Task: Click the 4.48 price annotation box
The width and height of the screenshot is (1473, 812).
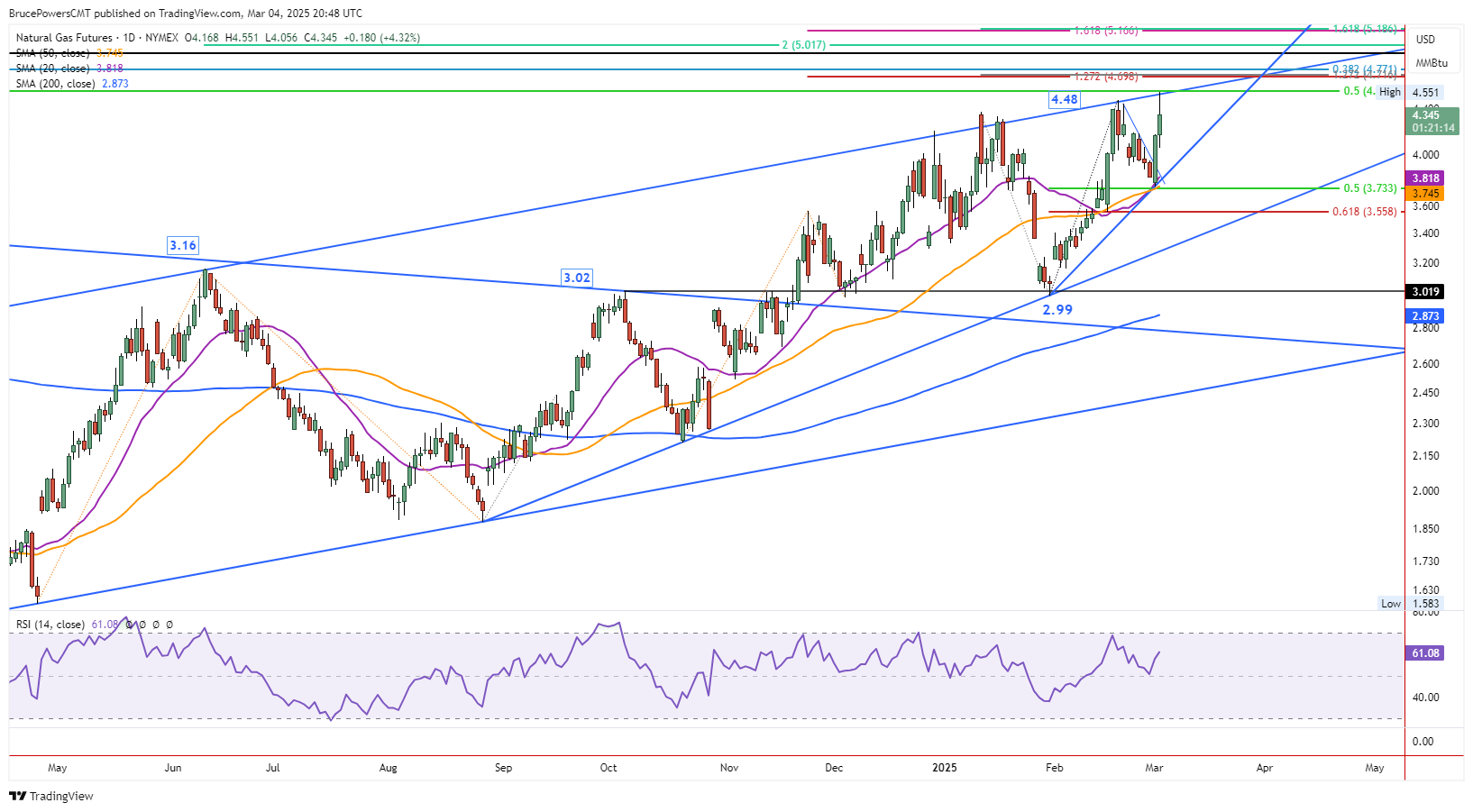Action: [1065, 100]
